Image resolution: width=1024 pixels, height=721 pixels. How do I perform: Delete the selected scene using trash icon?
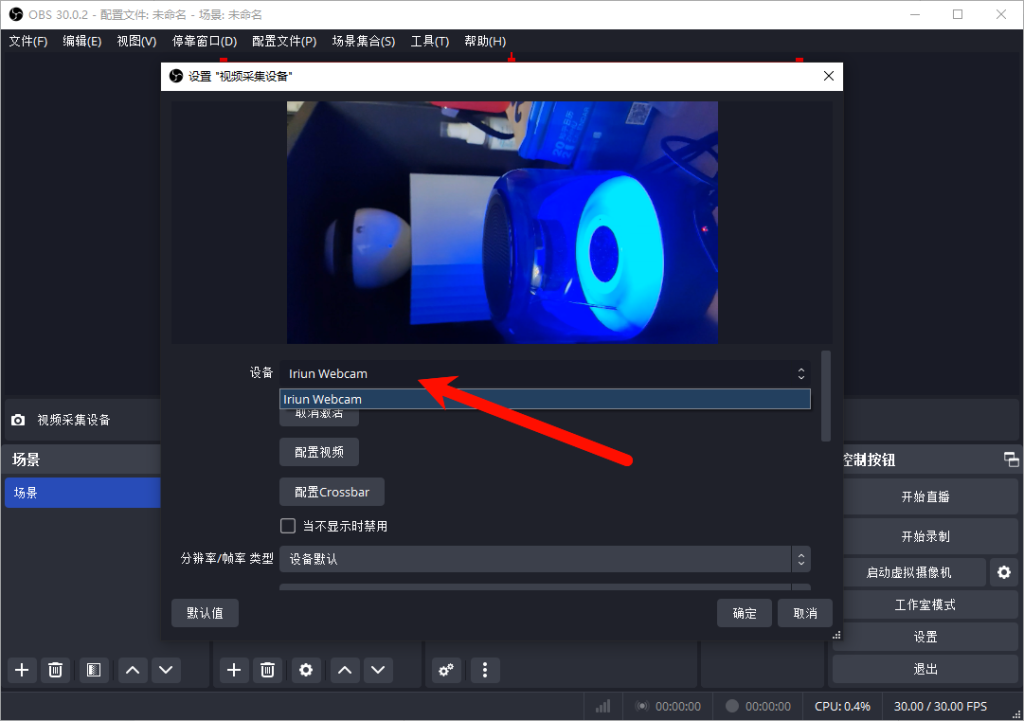point(56,670)
